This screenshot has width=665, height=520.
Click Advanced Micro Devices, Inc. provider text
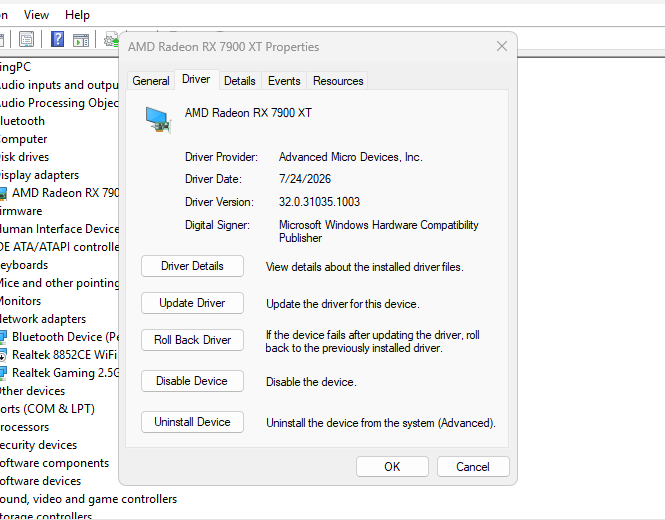(x=351, y=157)
